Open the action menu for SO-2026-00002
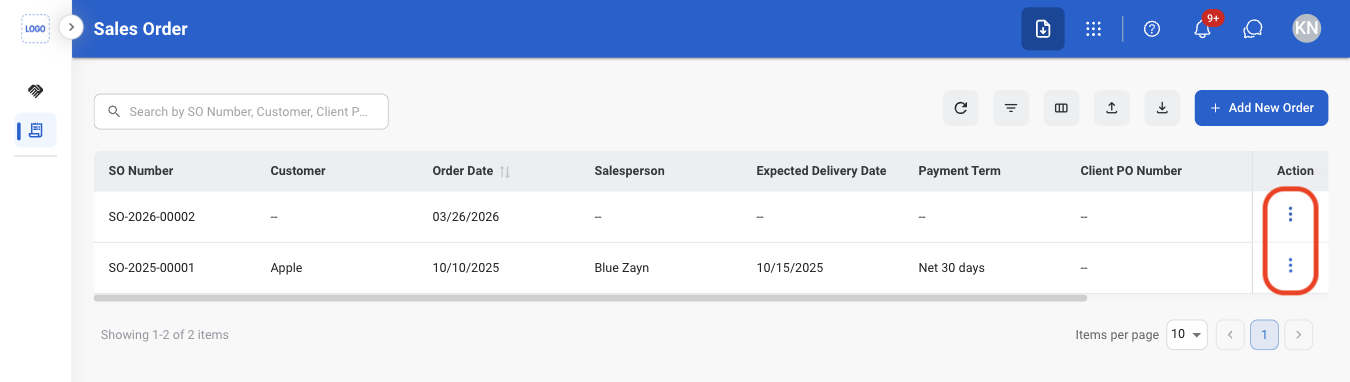Viewport: 1350px width, 382px height. coord(1291,214)
